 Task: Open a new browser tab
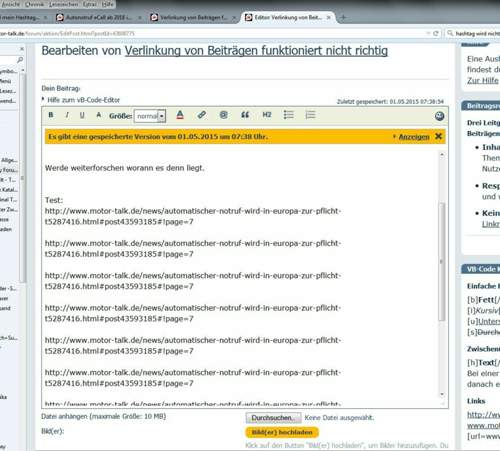343,17
